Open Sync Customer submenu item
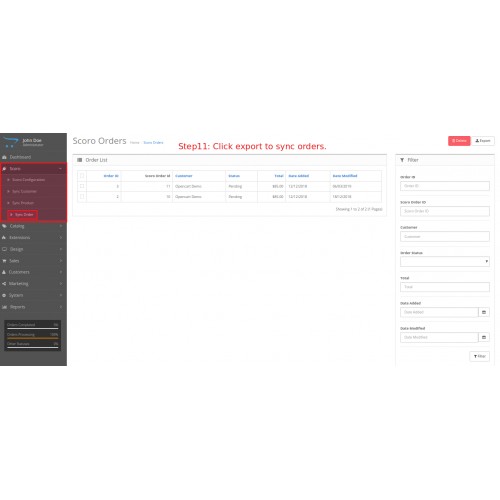 (24, 191)
